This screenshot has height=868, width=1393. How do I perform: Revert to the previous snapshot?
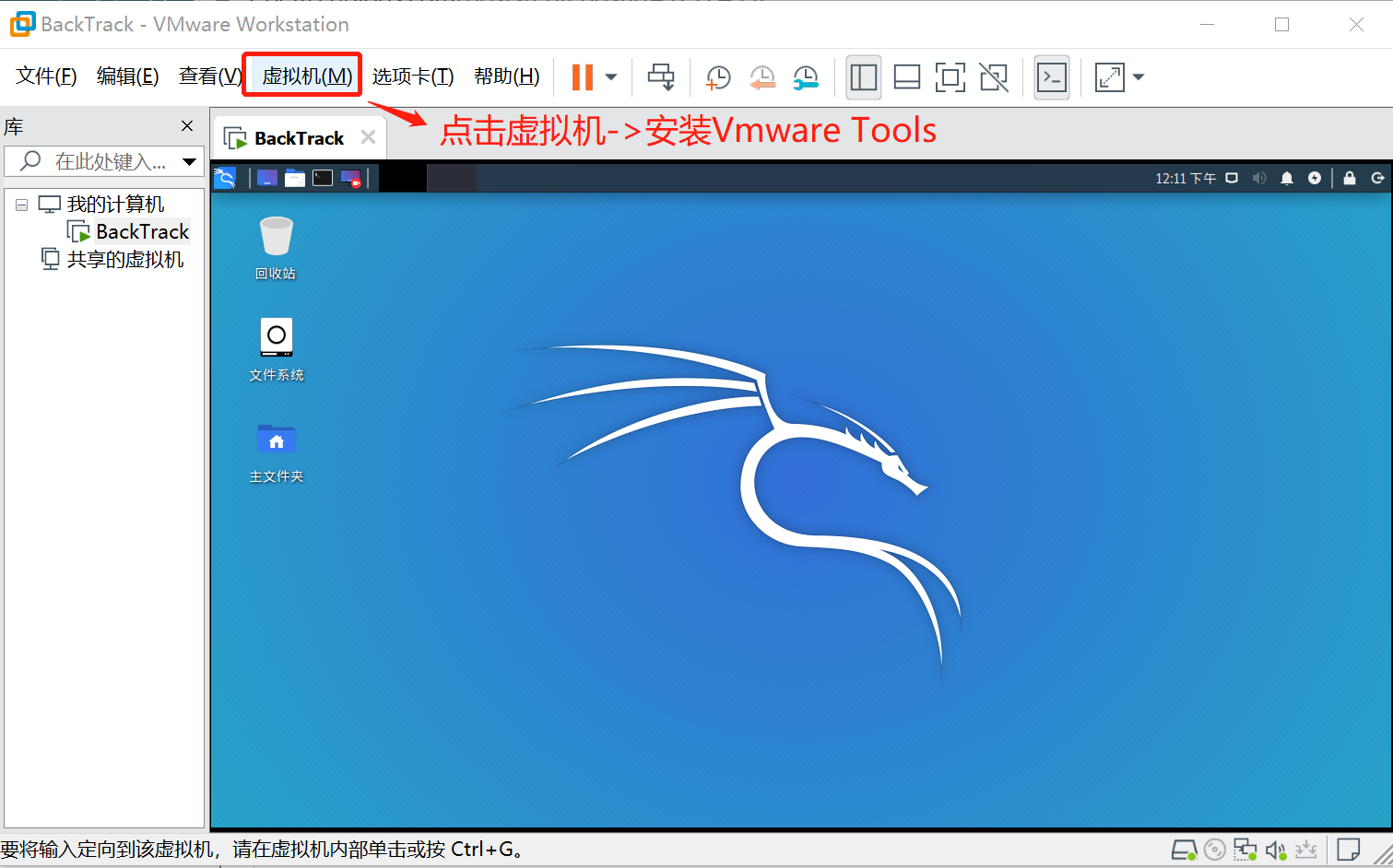coord(761,77)
